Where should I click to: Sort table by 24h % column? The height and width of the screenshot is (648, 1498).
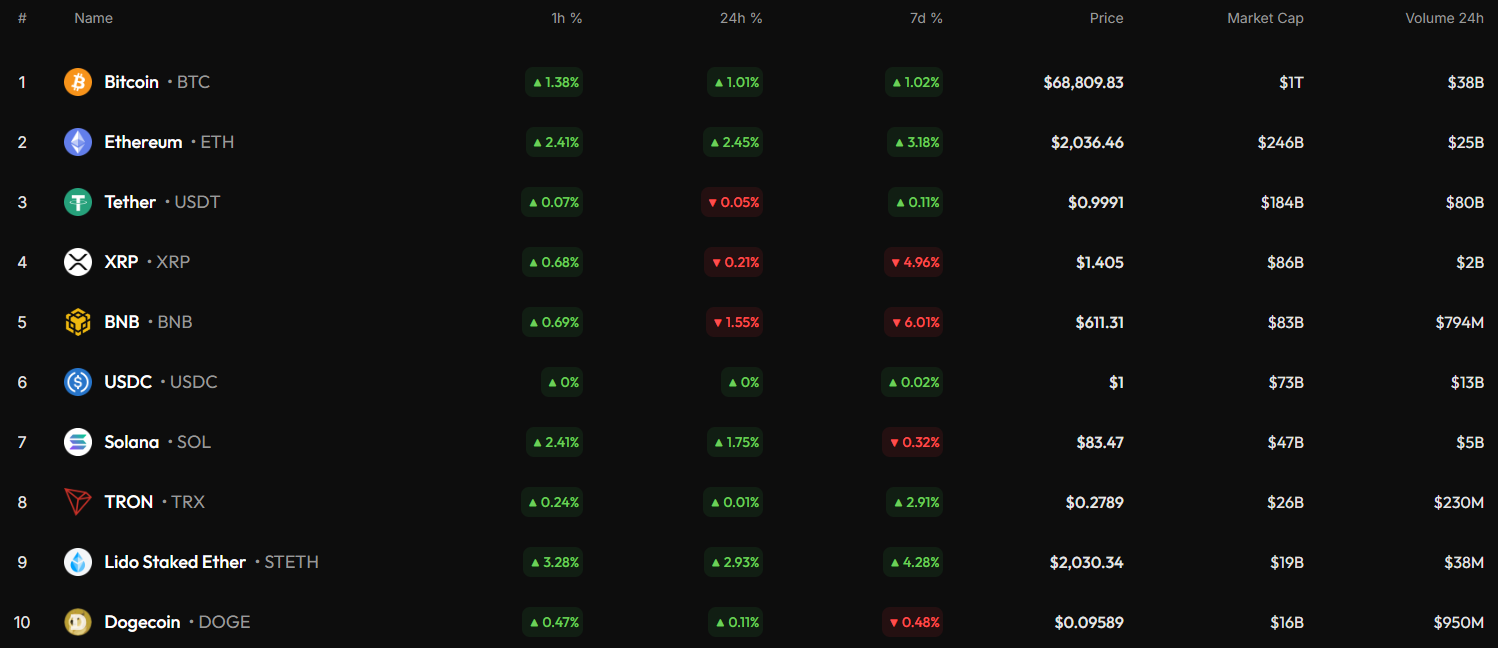tap(740, 18)
